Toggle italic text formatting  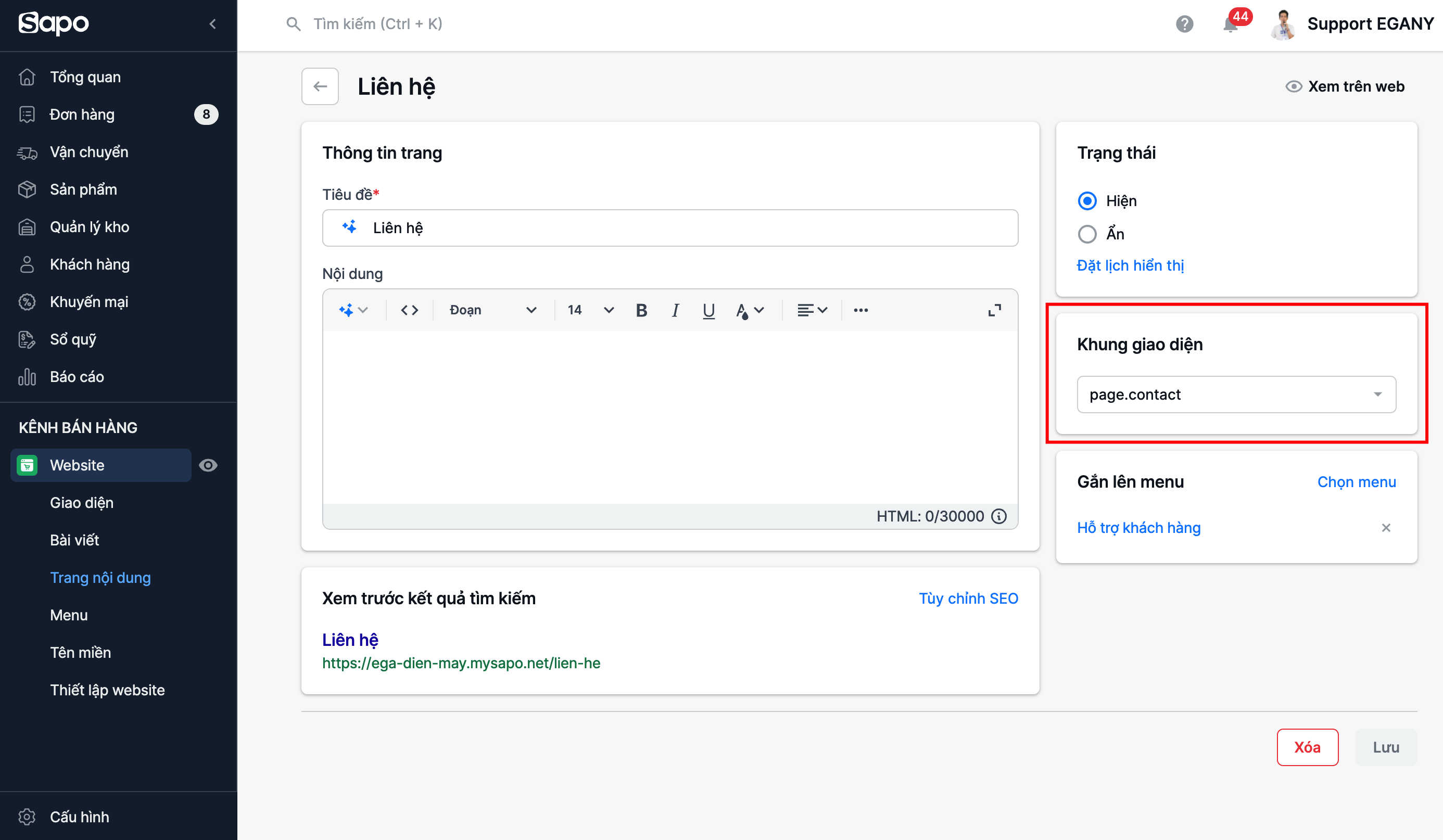pos(675,310)
